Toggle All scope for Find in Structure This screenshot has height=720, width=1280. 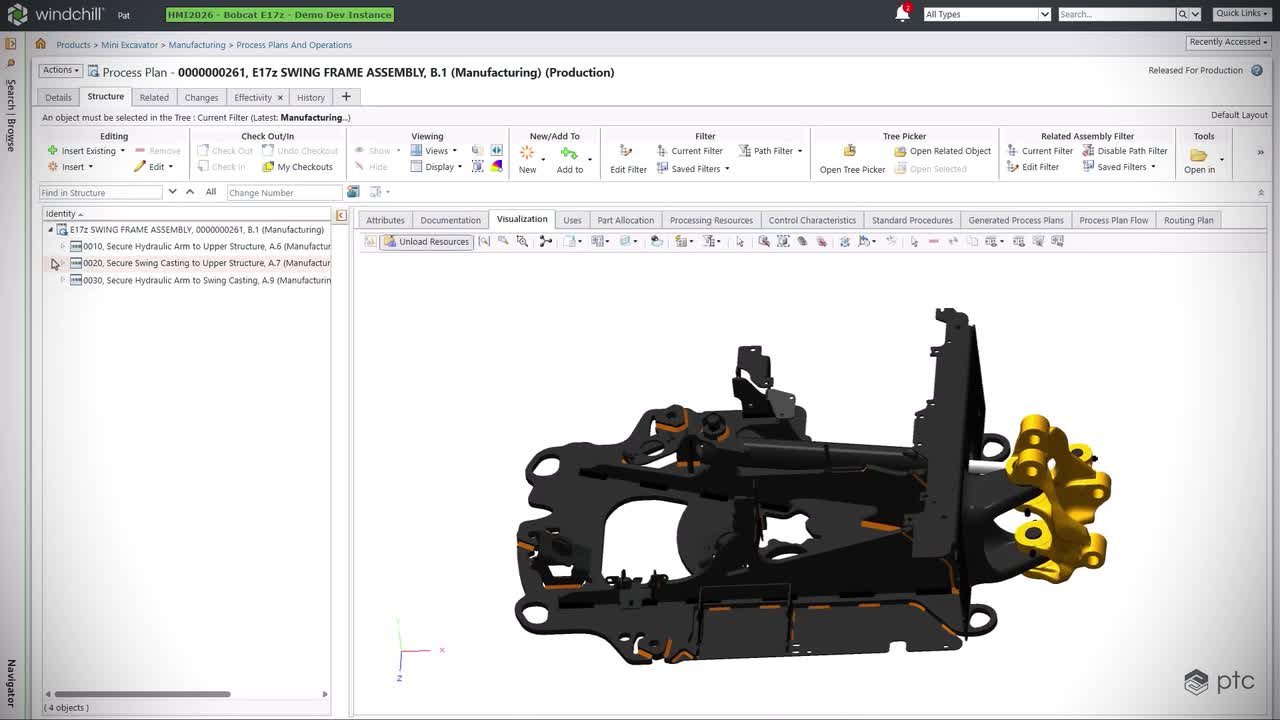pyautogui.click(x=211, y=192)
